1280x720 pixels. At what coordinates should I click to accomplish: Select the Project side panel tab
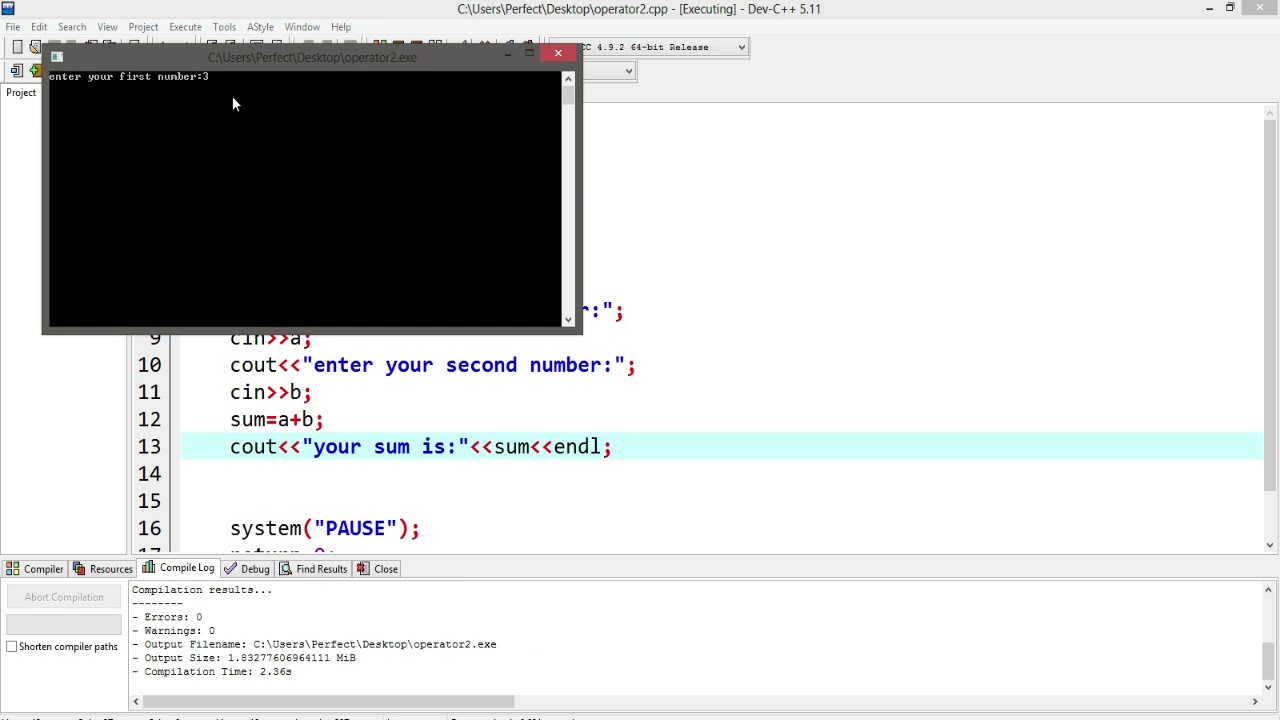click(21, 93)
